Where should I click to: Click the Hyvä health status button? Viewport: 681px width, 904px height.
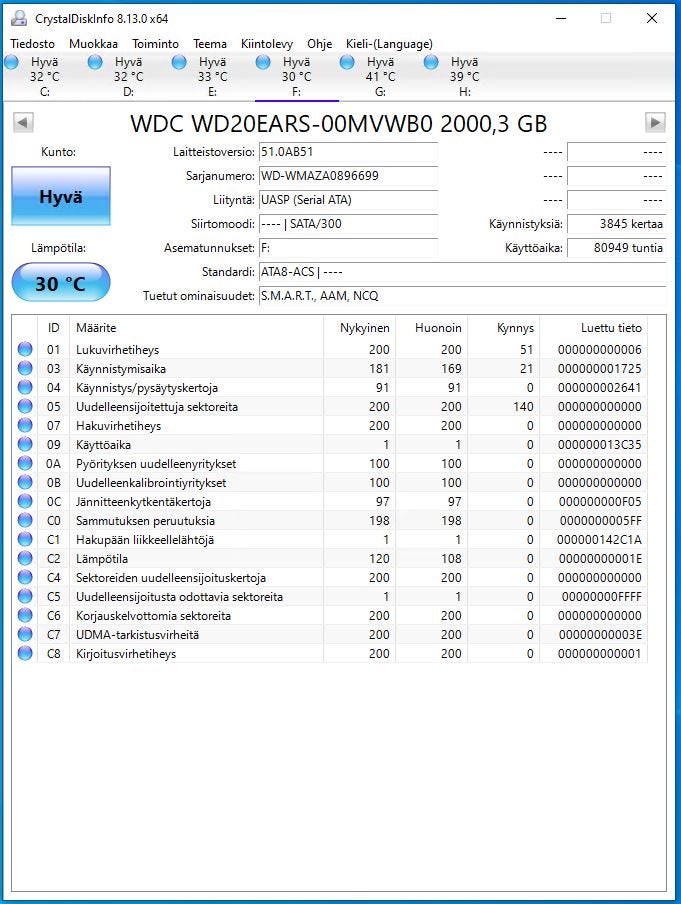(61, 196)
